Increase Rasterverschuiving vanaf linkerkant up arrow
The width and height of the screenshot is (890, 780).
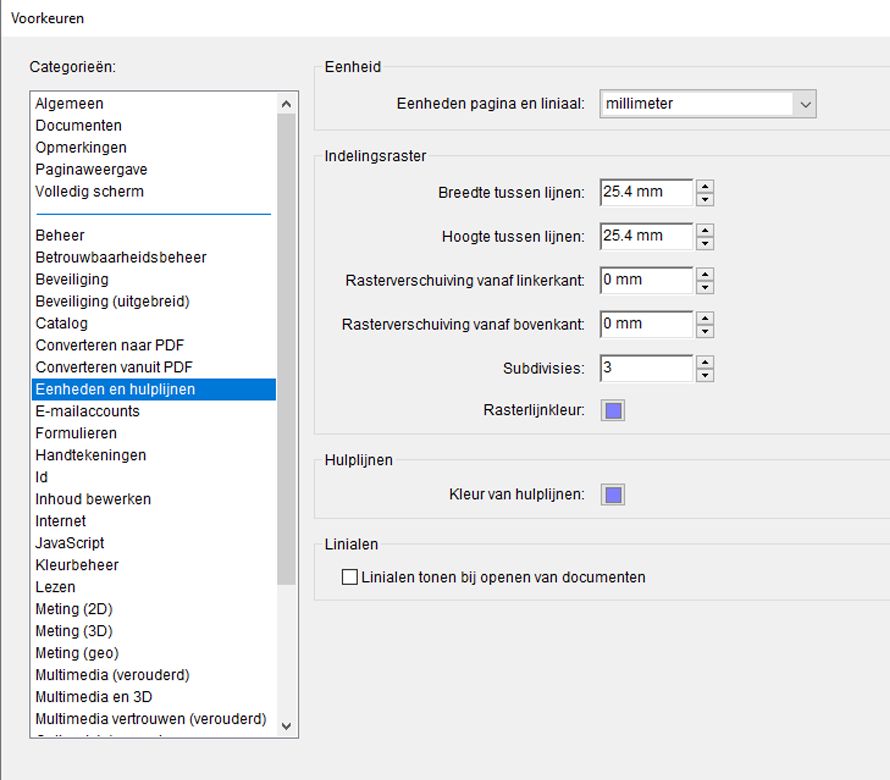pos(705,274)
